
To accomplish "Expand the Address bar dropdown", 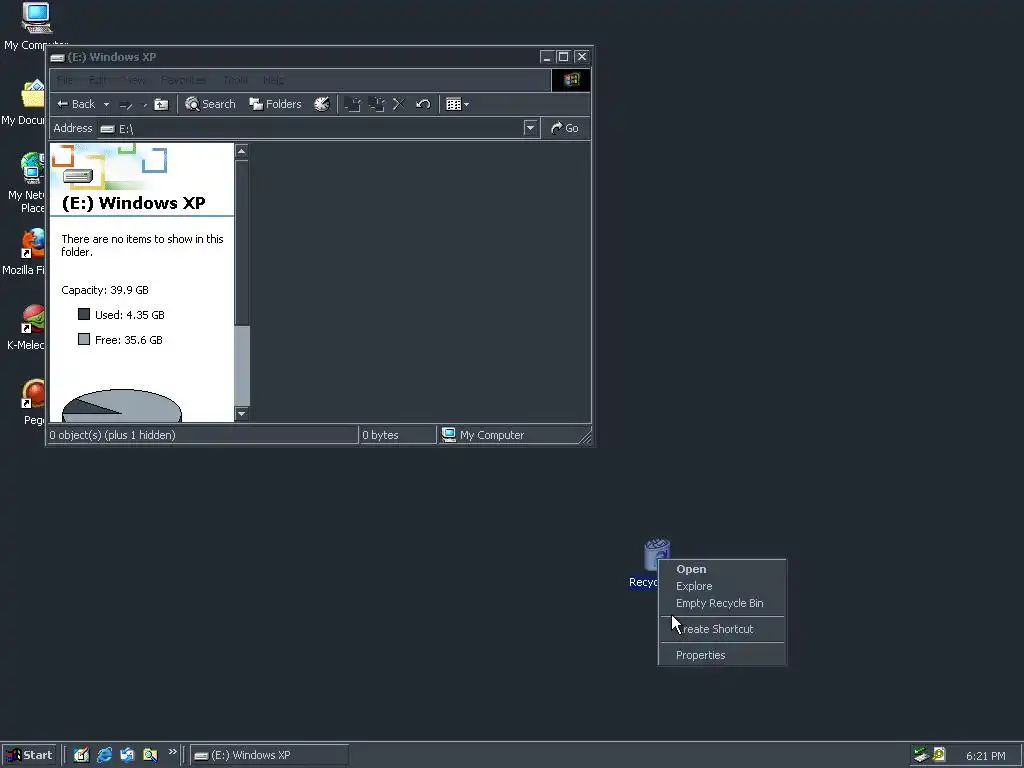I will 530,128.
